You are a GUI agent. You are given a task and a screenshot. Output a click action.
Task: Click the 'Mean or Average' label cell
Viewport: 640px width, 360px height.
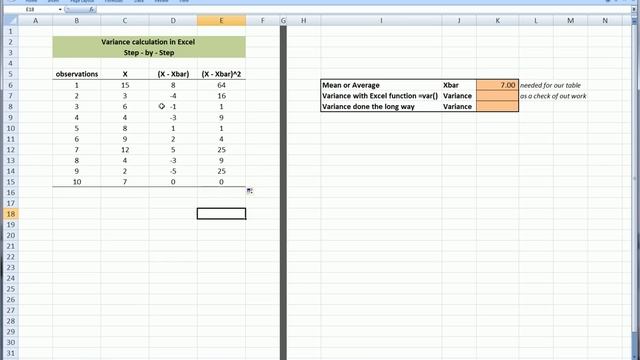pos(381,85)
